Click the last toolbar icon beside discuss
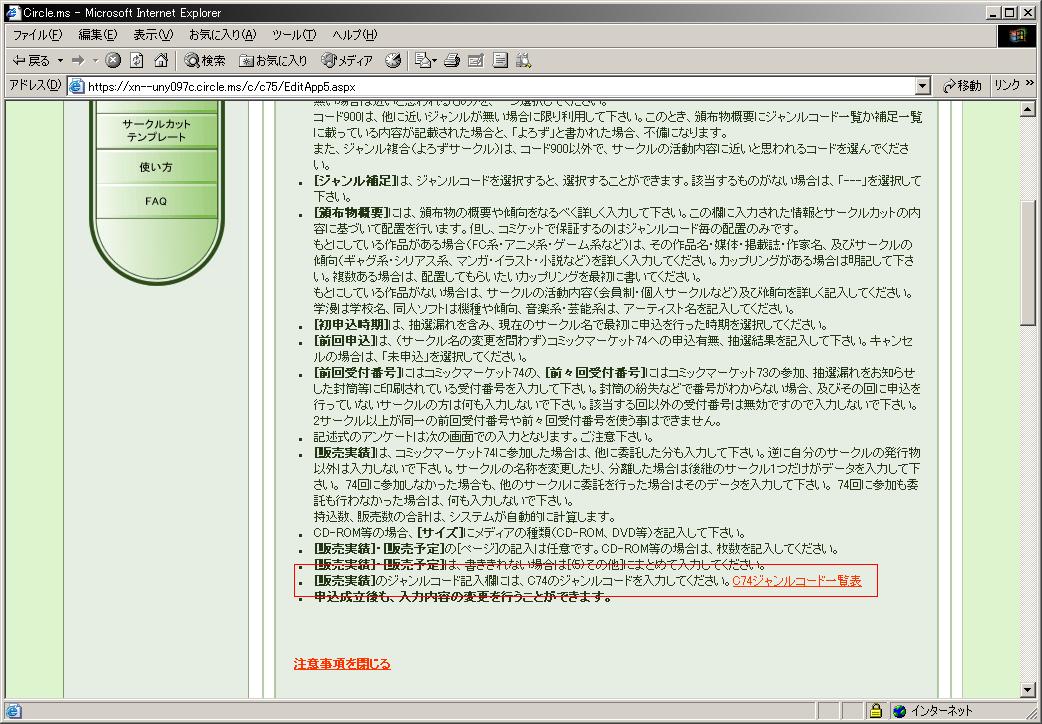The height and width of the screenshot is (724, 1042). (x=524, y=60)
